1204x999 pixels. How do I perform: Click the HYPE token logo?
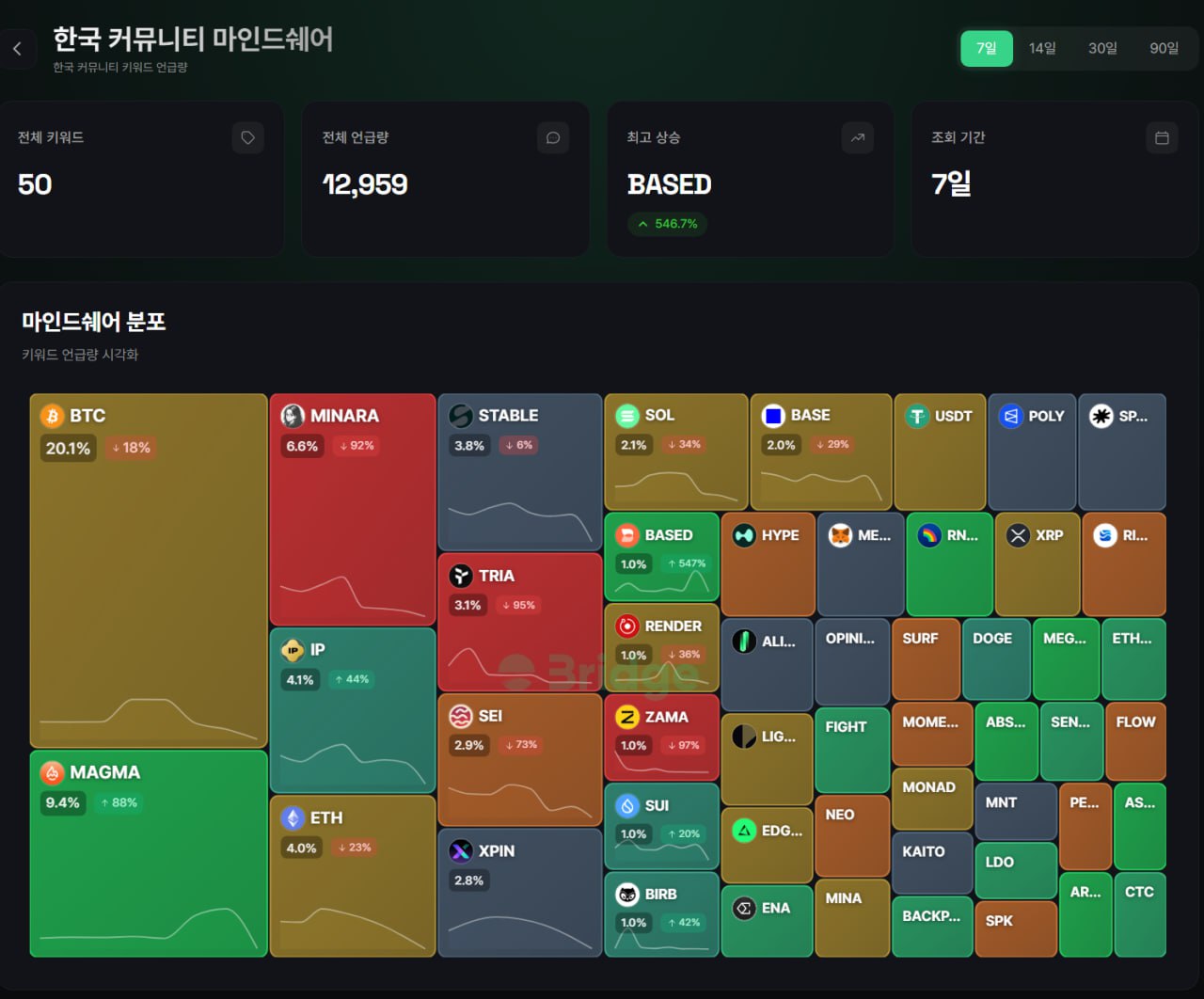(x=744, y=535)
